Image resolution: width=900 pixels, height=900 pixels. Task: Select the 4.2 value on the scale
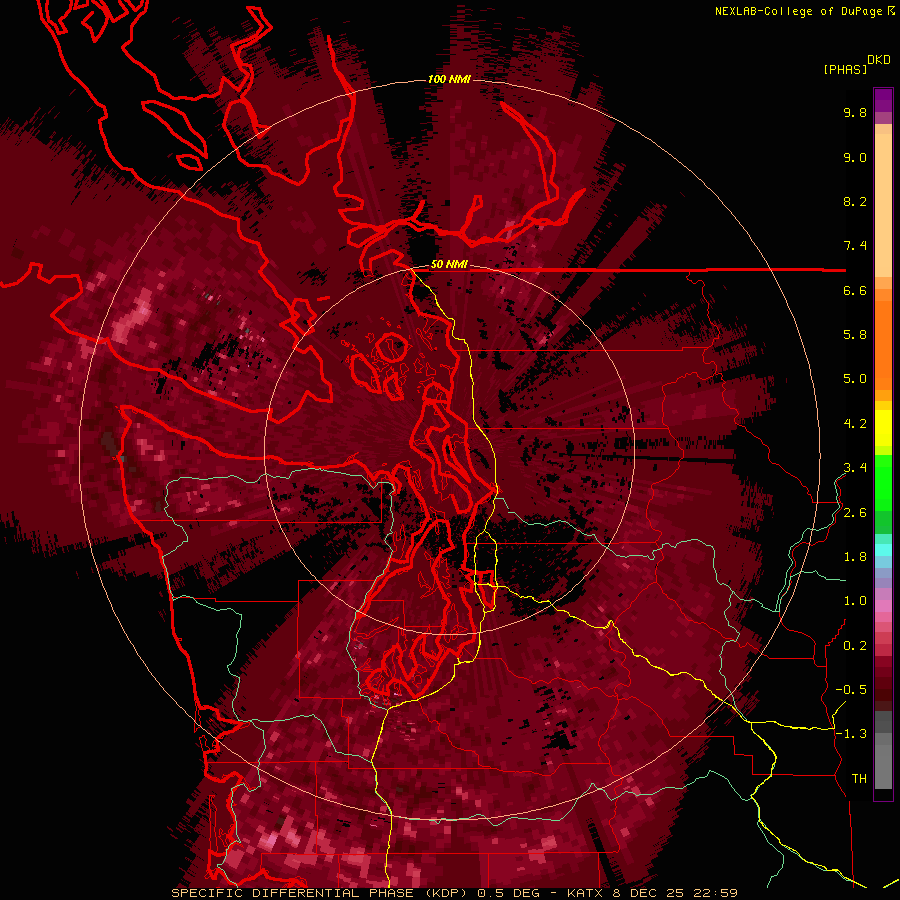855,424
